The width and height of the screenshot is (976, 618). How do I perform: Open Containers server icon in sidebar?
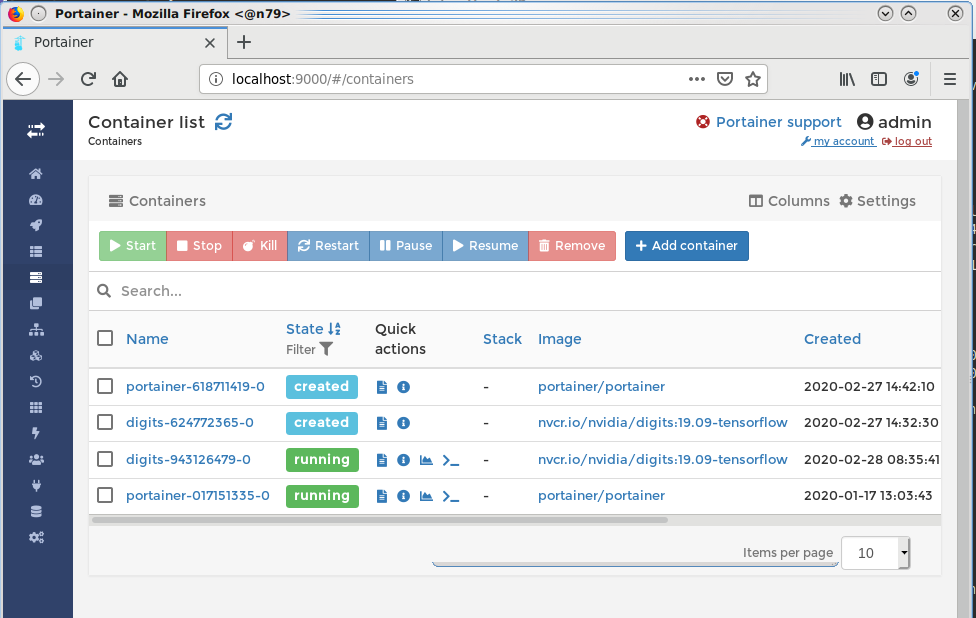click(36, 278)
